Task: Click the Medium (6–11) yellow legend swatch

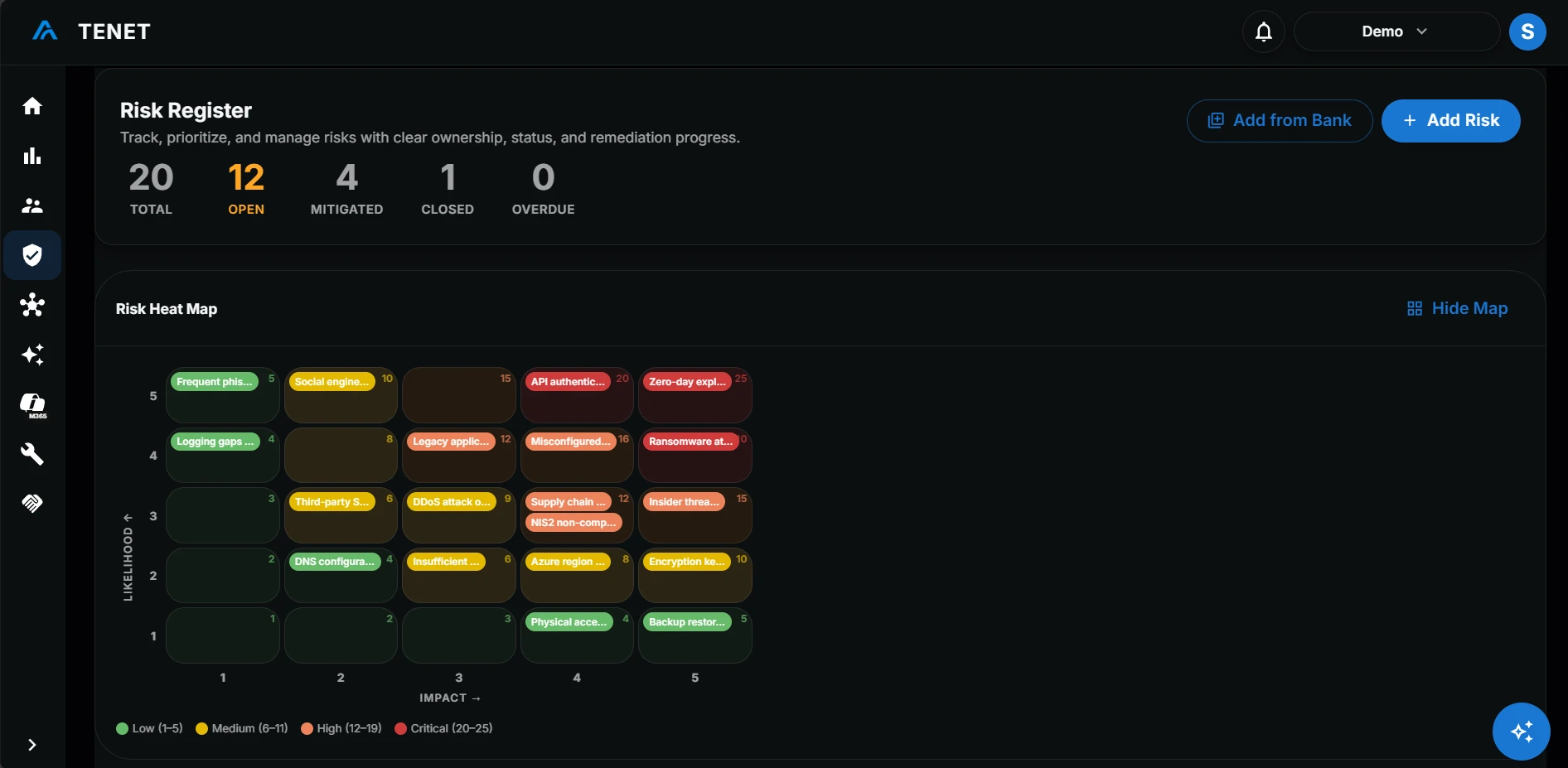Action: 201,729
